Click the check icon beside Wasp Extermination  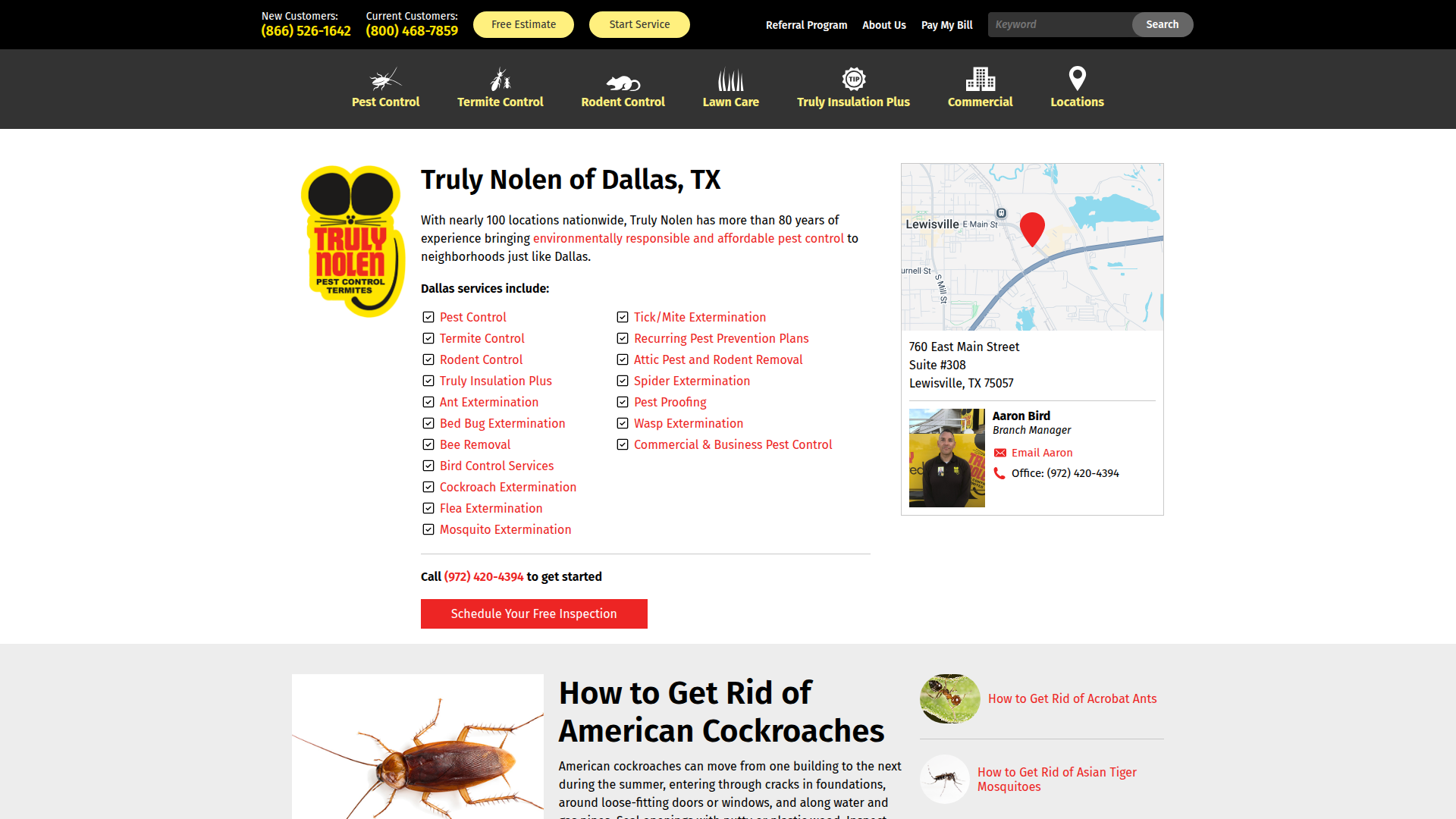pos(623,423)
